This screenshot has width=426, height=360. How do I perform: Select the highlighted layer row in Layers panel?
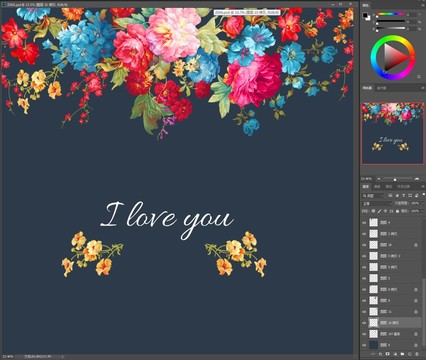coord(391,323)
